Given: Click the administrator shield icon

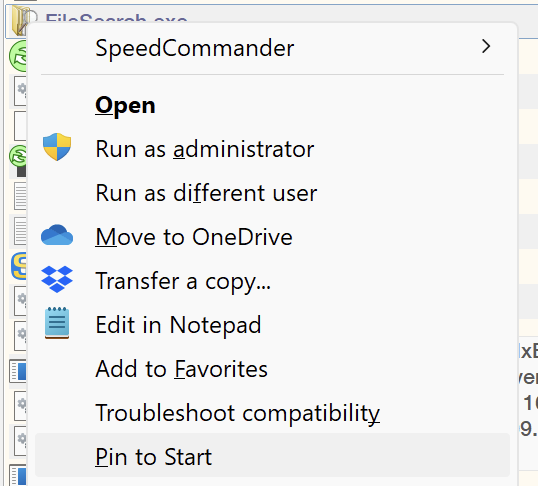Looking at the screenshot, I should [x=57, y=147].
